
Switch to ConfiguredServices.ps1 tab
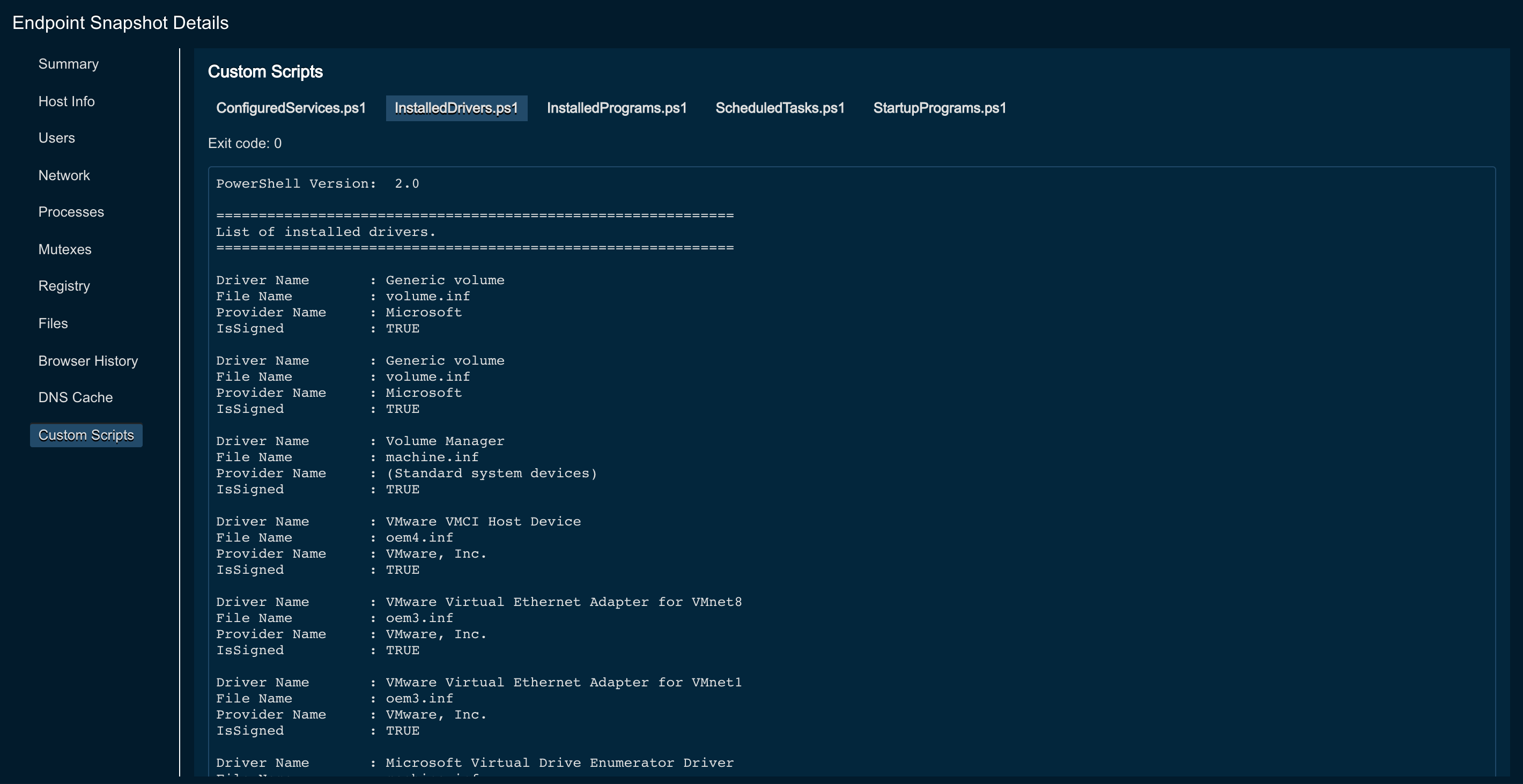click(x=290, y=108)
